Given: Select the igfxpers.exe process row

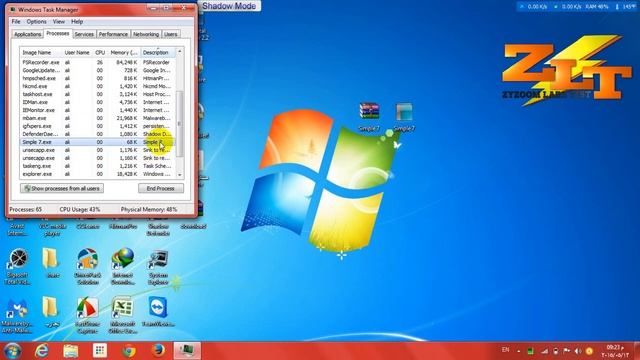Looking at the screenshot, I should click(98, 126).
